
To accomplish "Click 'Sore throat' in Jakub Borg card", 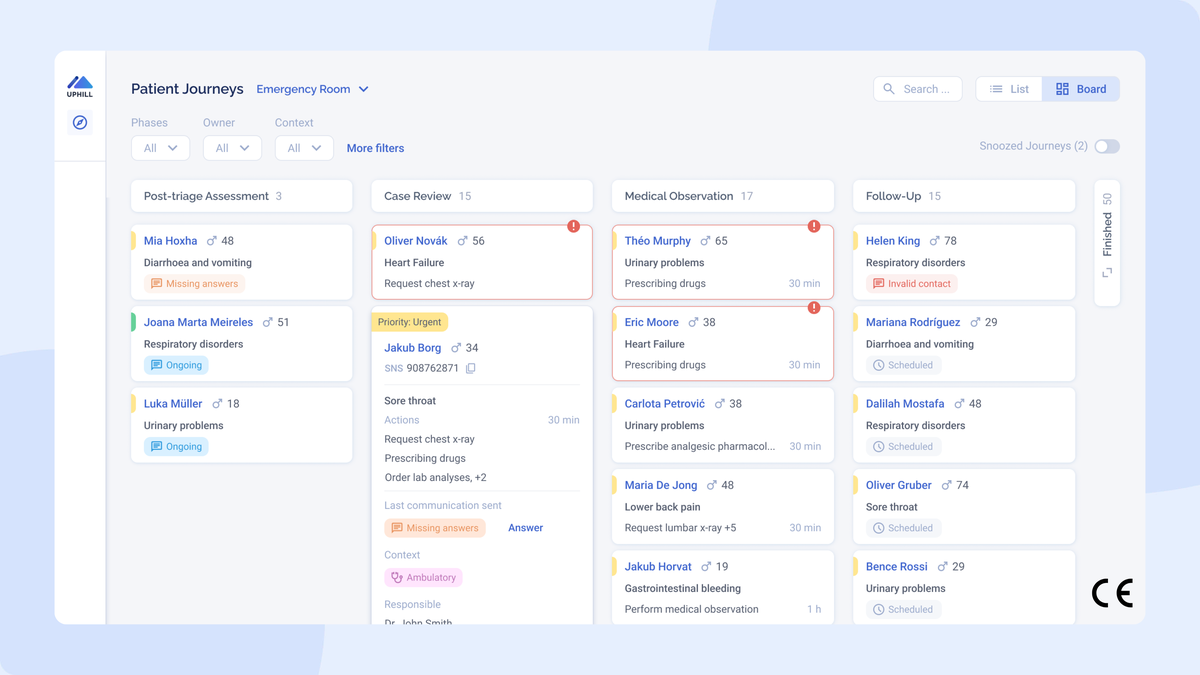I will pyautogui.click(x=410, y=401).
